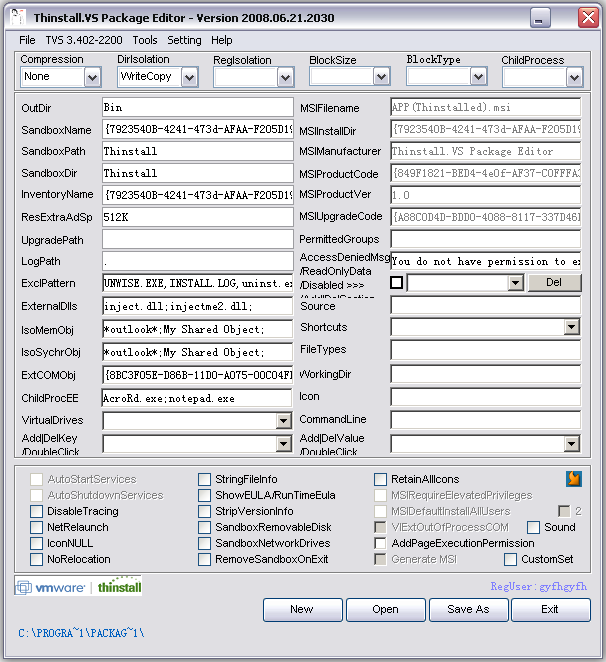
Task: Click the AccessDeniedMsg text field
Action: point(486,261)
